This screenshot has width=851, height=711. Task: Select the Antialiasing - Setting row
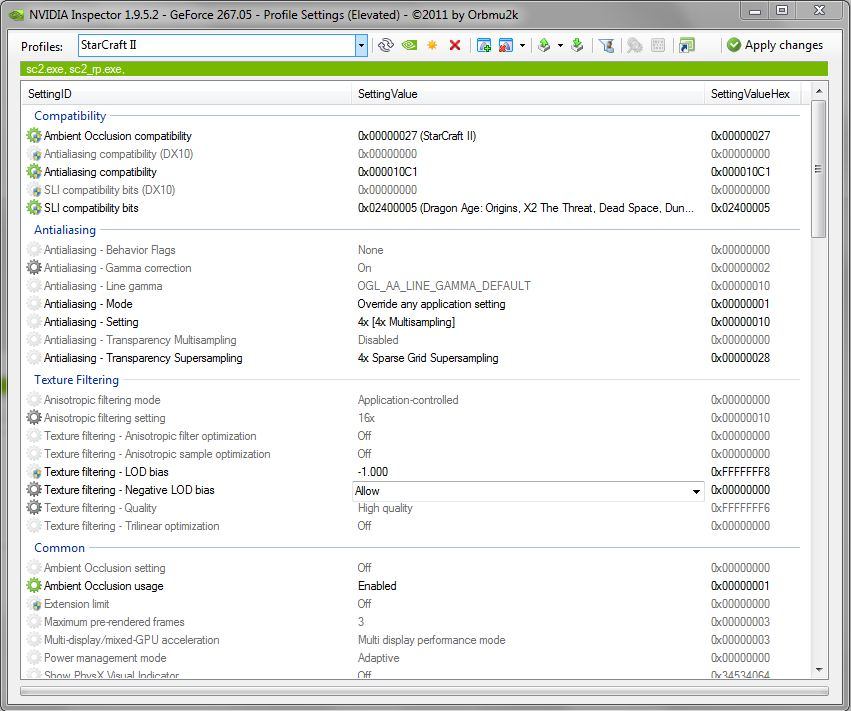click(x=412, y=322)
